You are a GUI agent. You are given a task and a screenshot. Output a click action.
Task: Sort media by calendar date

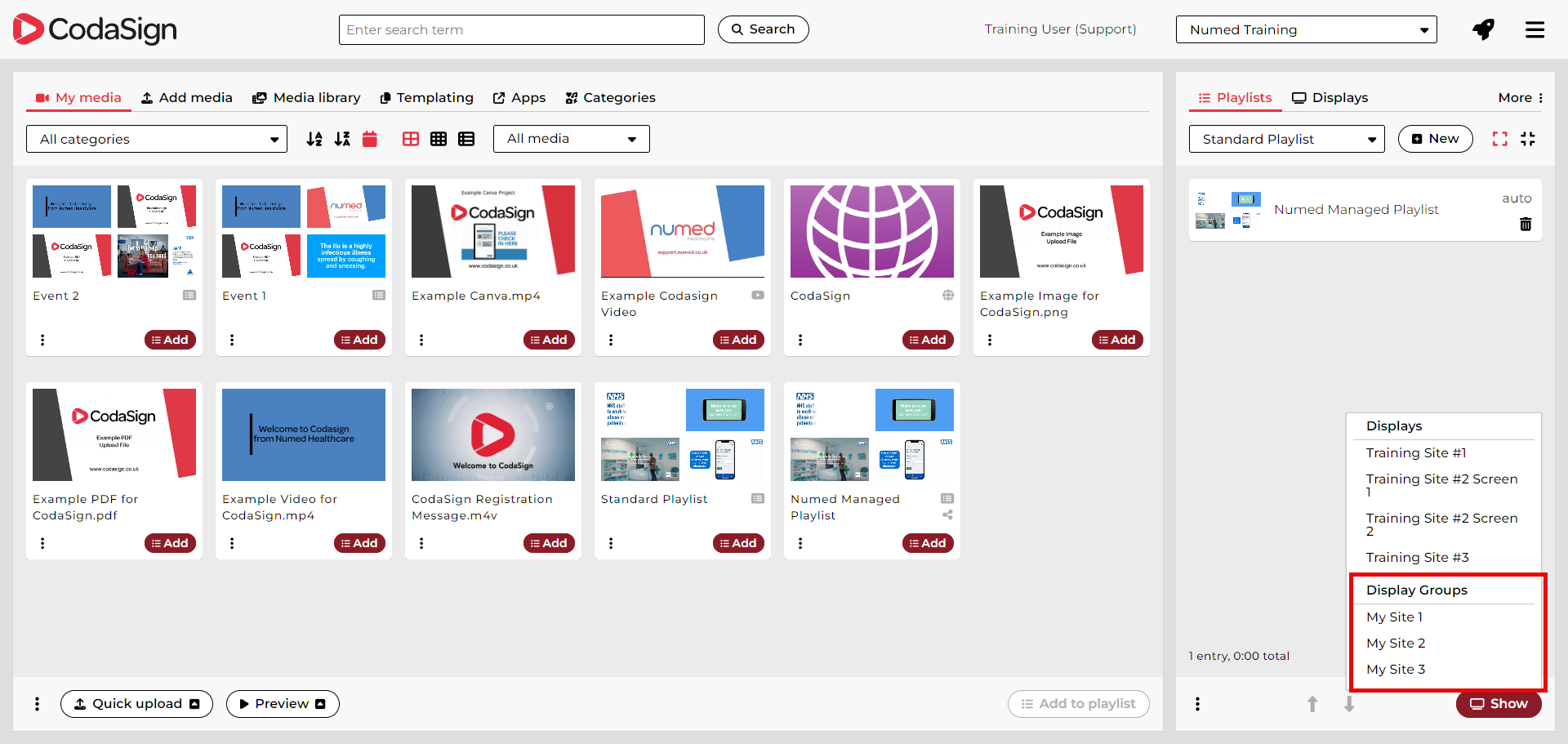pos(370,139)
